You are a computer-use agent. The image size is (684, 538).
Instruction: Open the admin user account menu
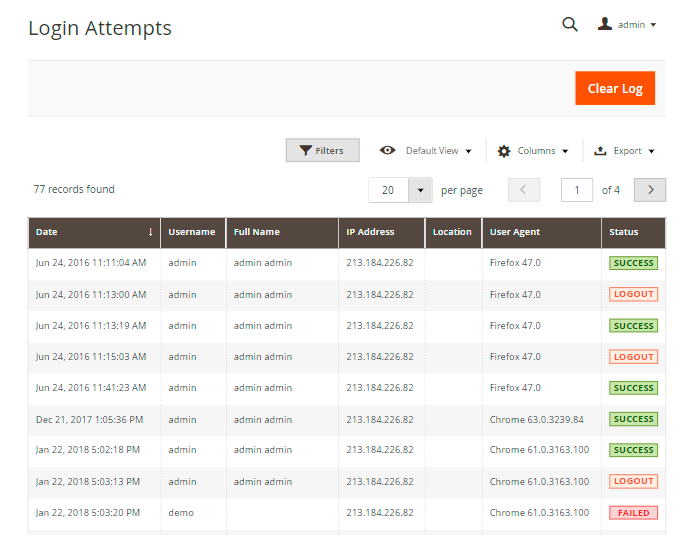point(627,25)
